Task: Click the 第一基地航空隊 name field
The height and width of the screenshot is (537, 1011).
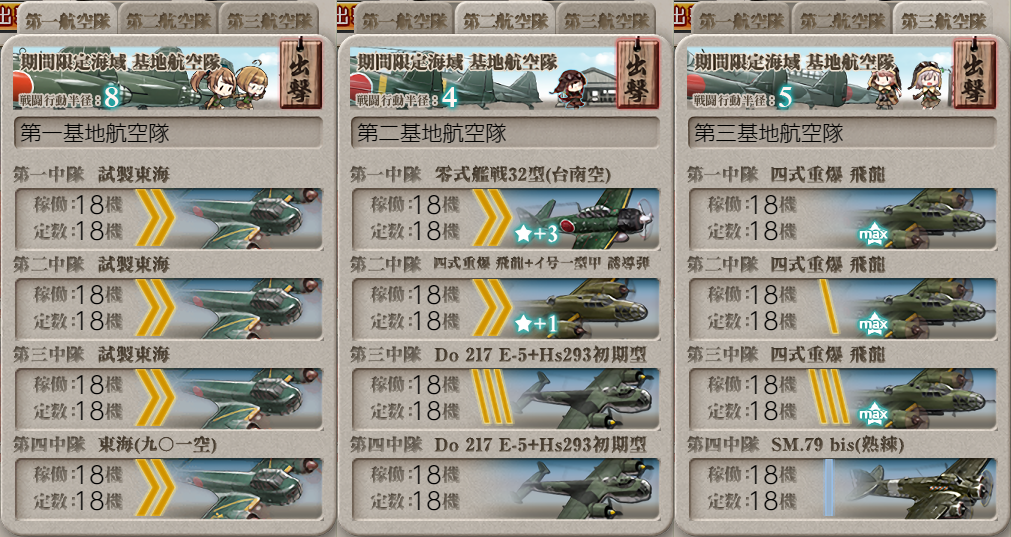Action: click(168, 133)
